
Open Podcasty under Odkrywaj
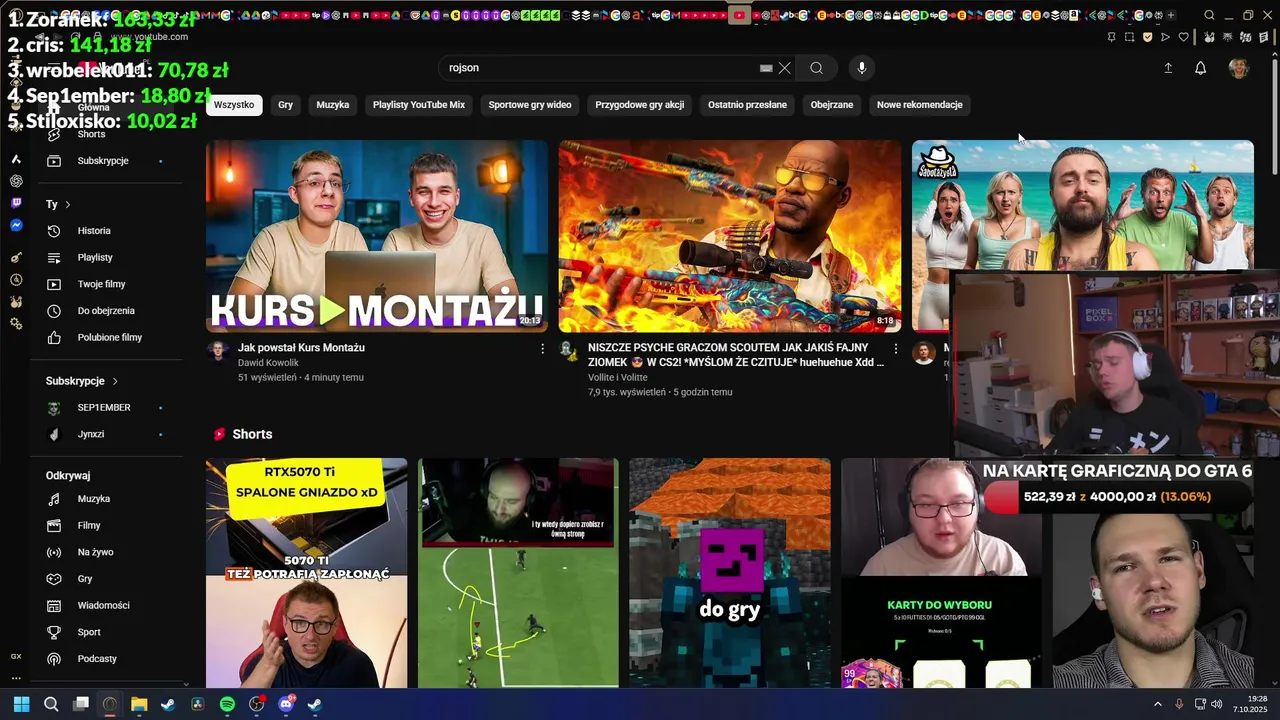point(107,659)
